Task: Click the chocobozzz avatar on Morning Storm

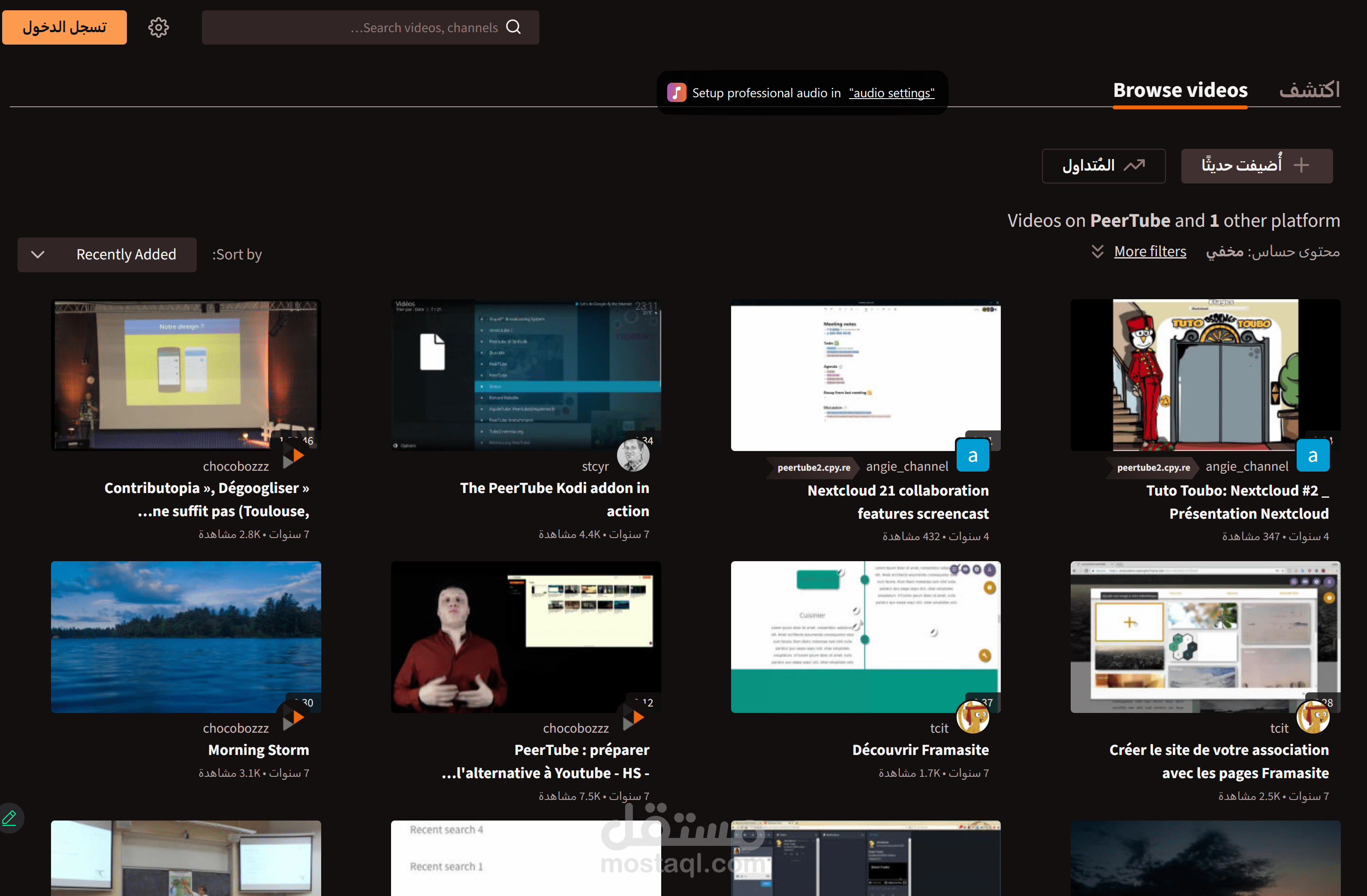Action: tap(293, 718)
